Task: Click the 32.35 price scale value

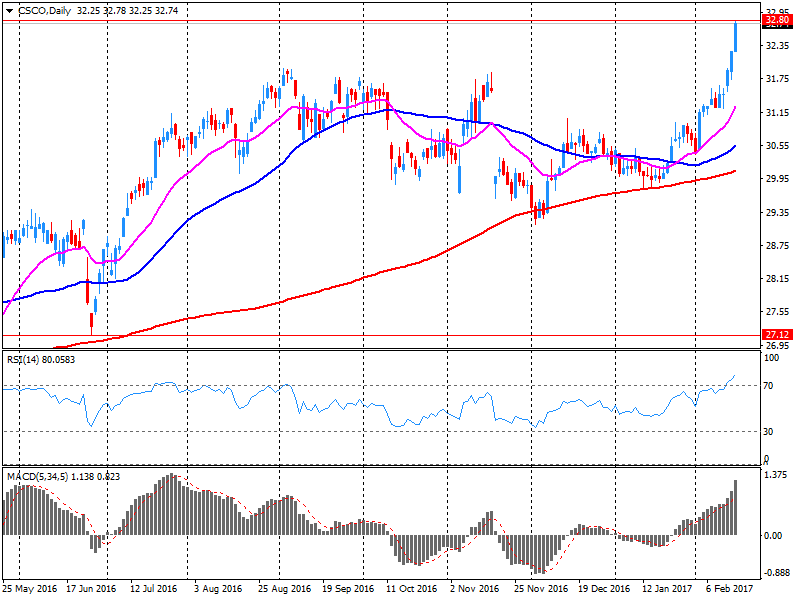Action: (x=778, y=46)
